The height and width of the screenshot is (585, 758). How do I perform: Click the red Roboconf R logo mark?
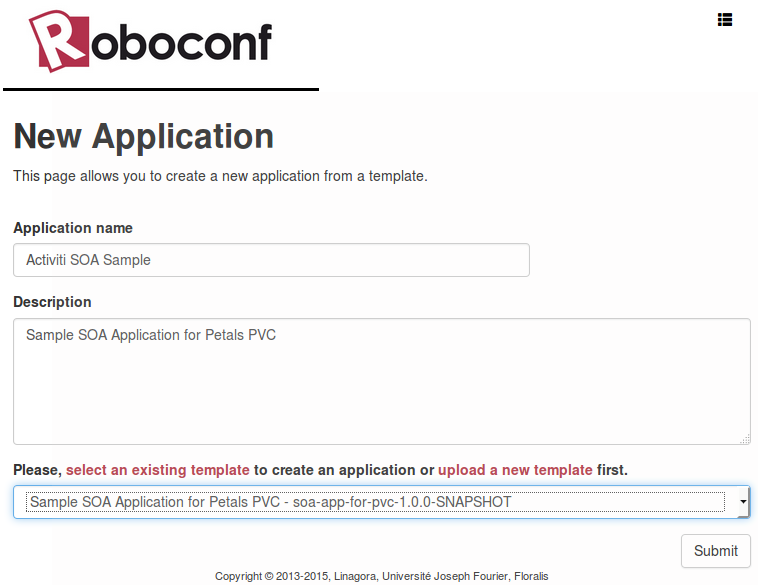59,42
